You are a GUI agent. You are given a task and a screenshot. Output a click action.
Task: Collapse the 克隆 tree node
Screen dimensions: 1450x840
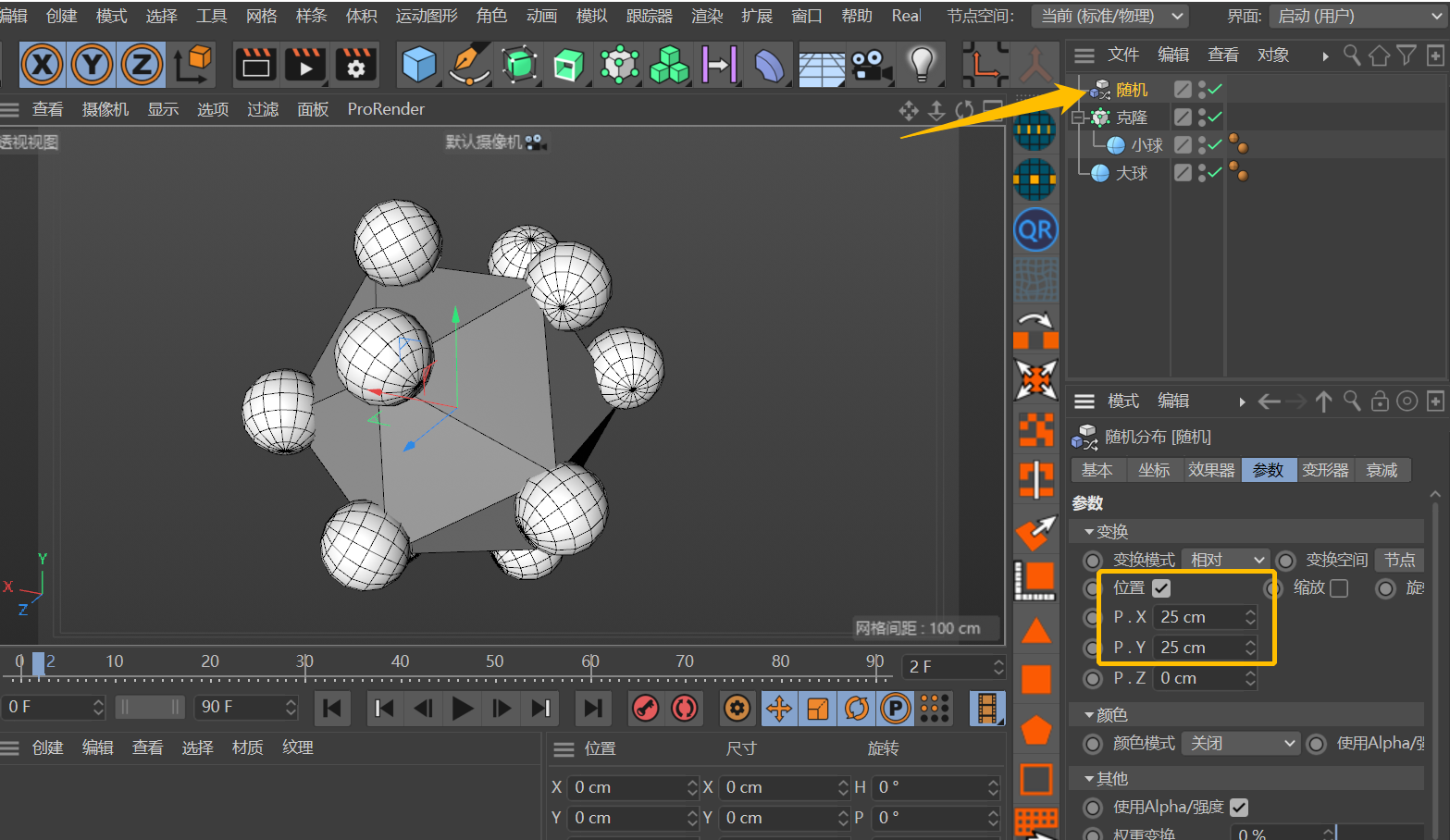[x=1077, y=117]
